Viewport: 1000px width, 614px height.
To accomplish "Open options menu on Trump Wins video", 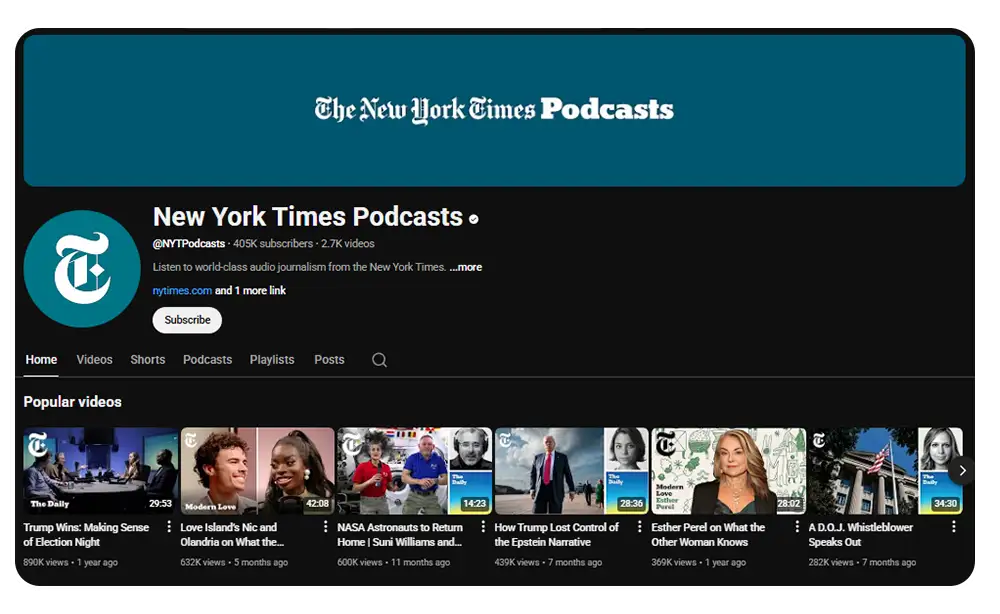I will (167, 526).
